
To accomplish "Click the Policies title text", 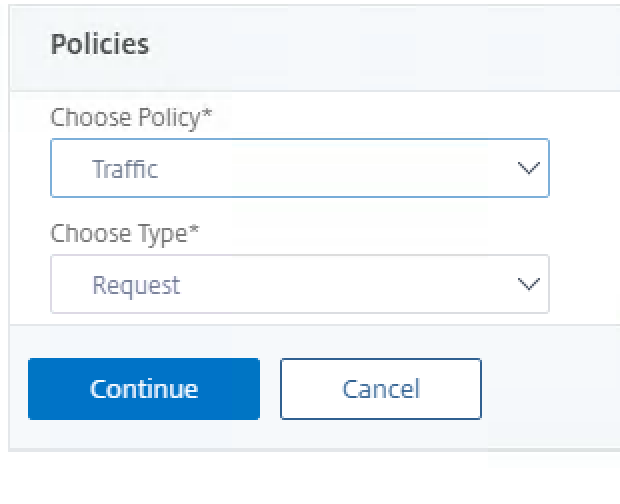I will [100, 44].
